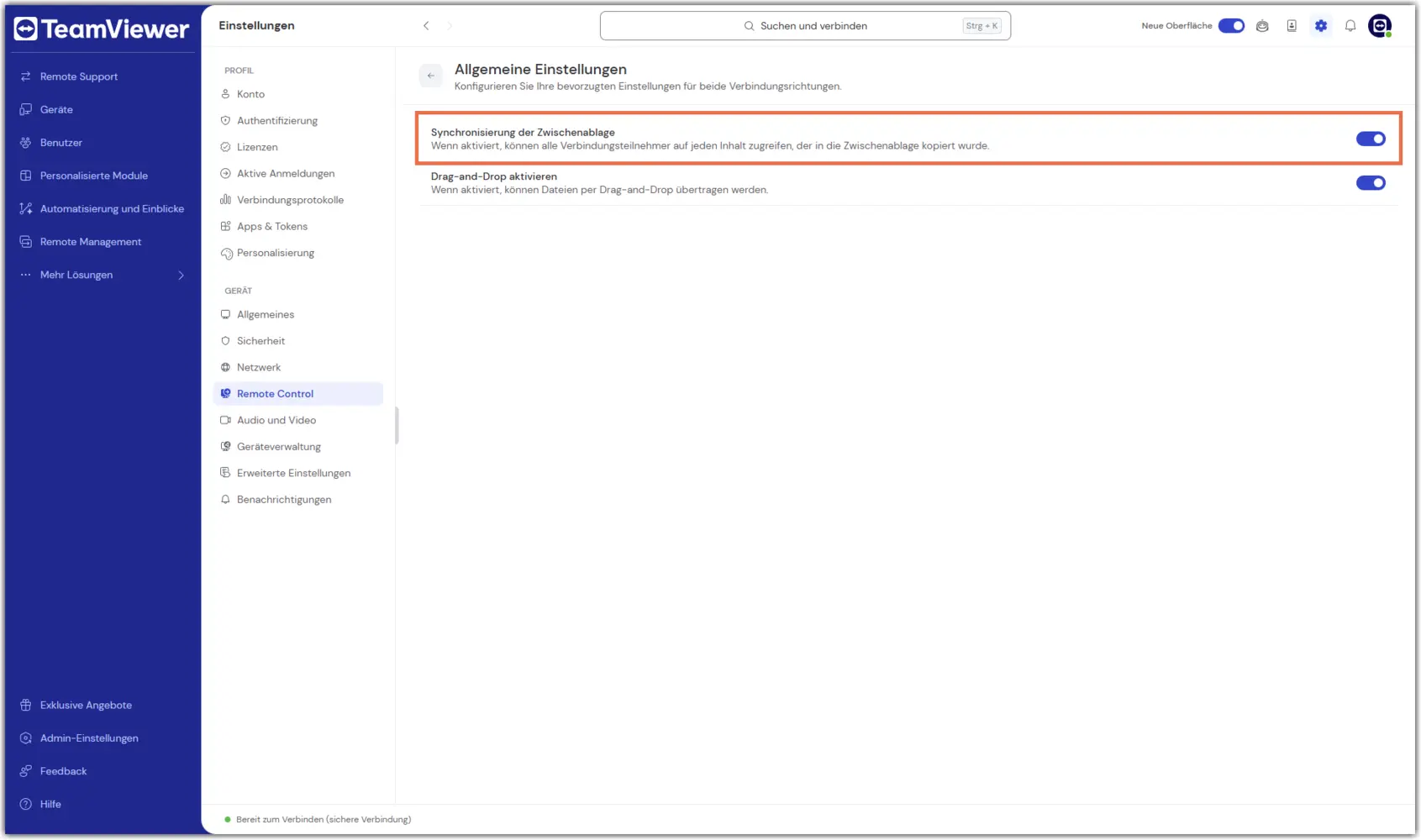Click the Admin-Einstellungen gear icon
Viewport: 1421px width, 840px height.
pos(26,738)
